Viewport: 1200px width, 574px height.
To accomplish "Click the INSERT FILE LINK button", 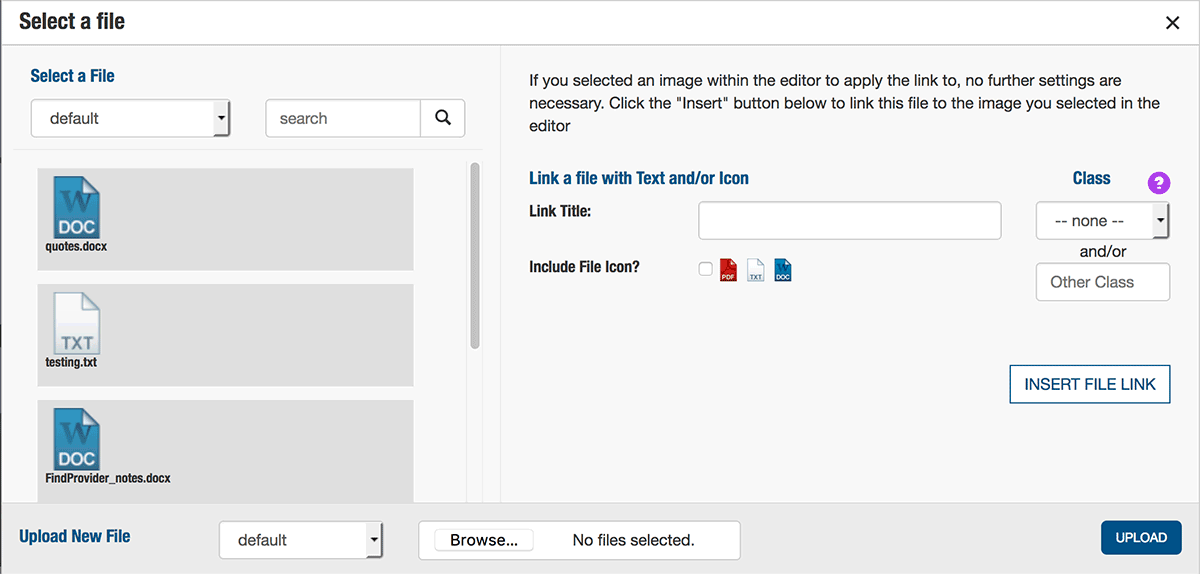I will (1090, 385).
